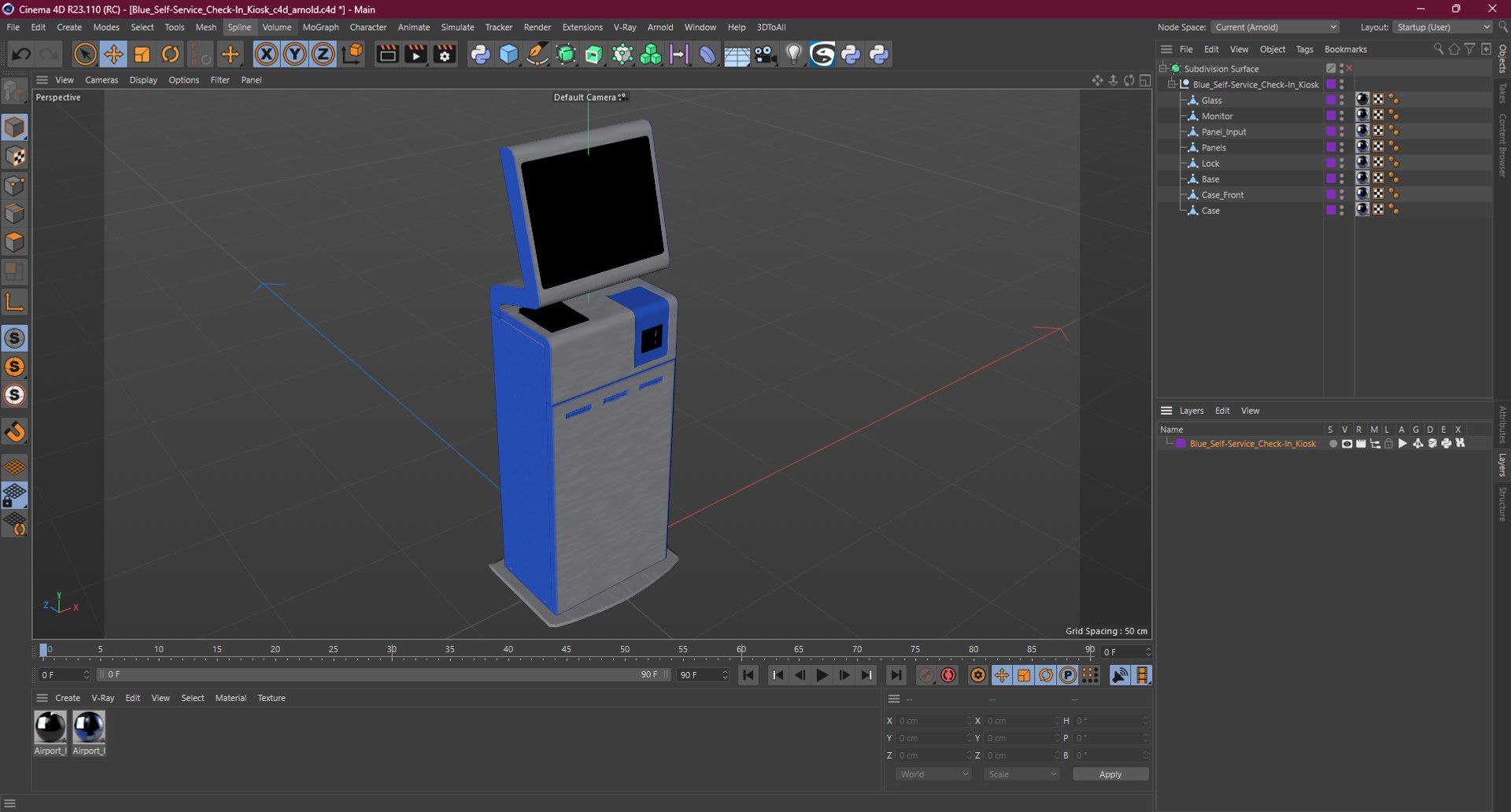This screenshot has height=812, width=1511.
Task: Click the Record Active Objects button
Action: click(x=926, y=675)
